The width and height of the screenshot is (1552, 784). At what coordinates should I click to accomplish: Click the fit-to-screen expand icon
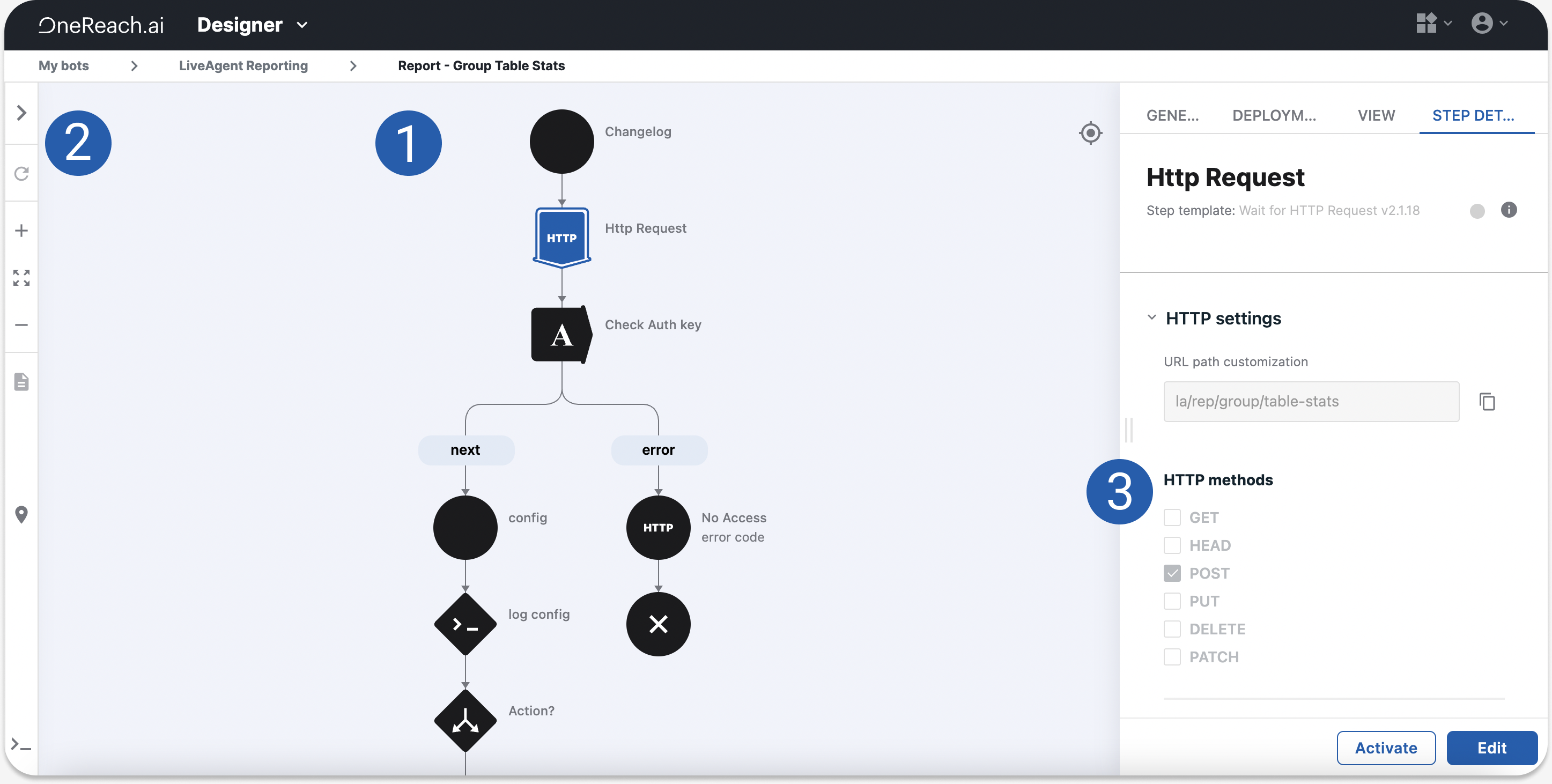tap(21, 277)
